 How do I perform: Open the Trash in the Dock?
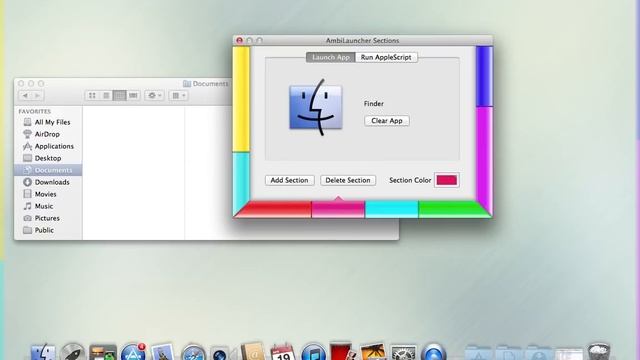click(599, 352)
